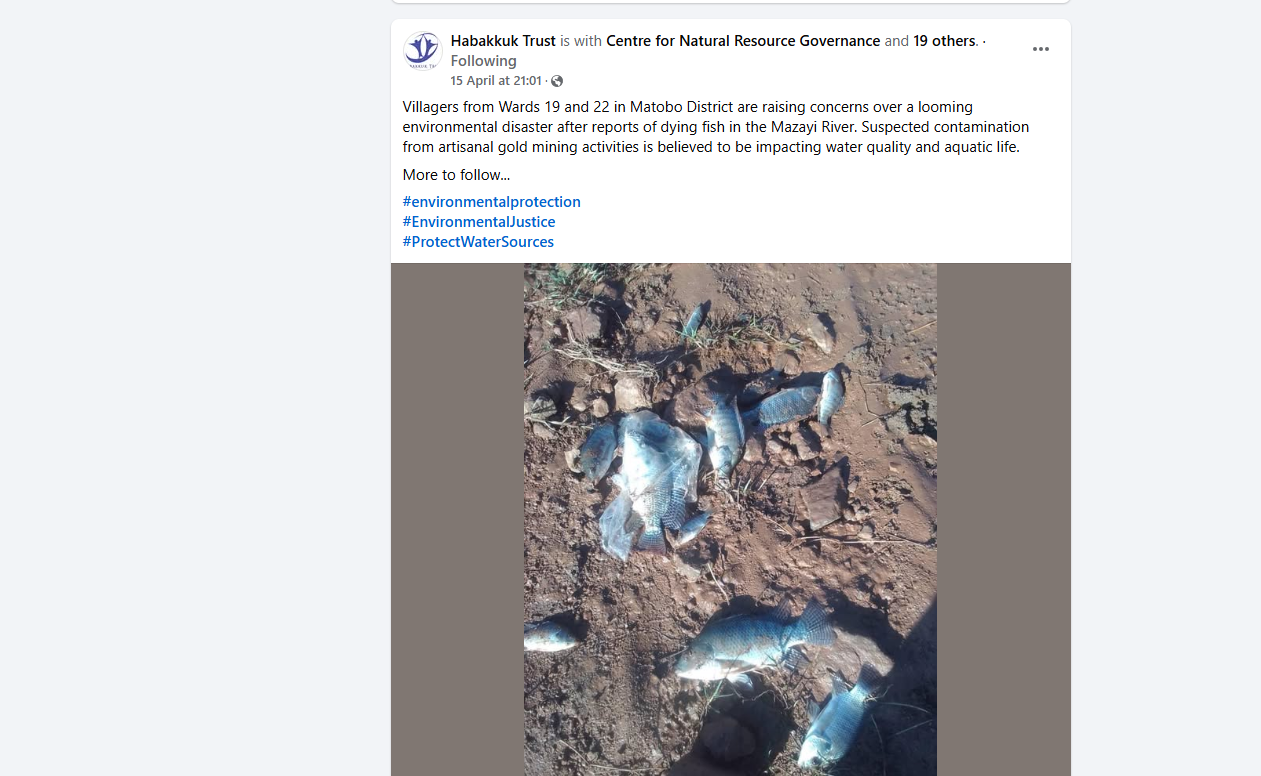
Task: Click the word 'with' in post header
Action: click(588, 41)
